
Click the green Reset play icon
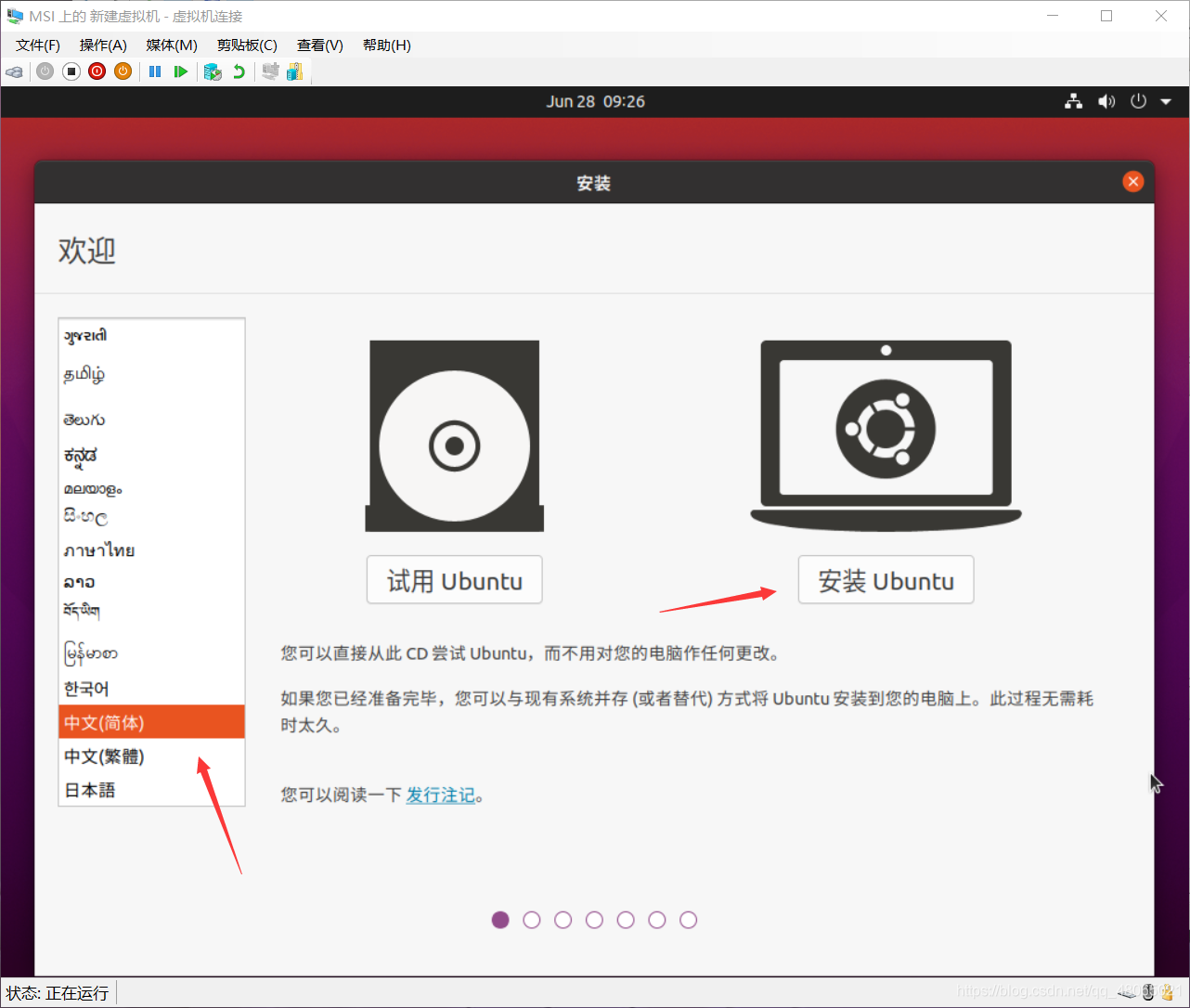181,71
